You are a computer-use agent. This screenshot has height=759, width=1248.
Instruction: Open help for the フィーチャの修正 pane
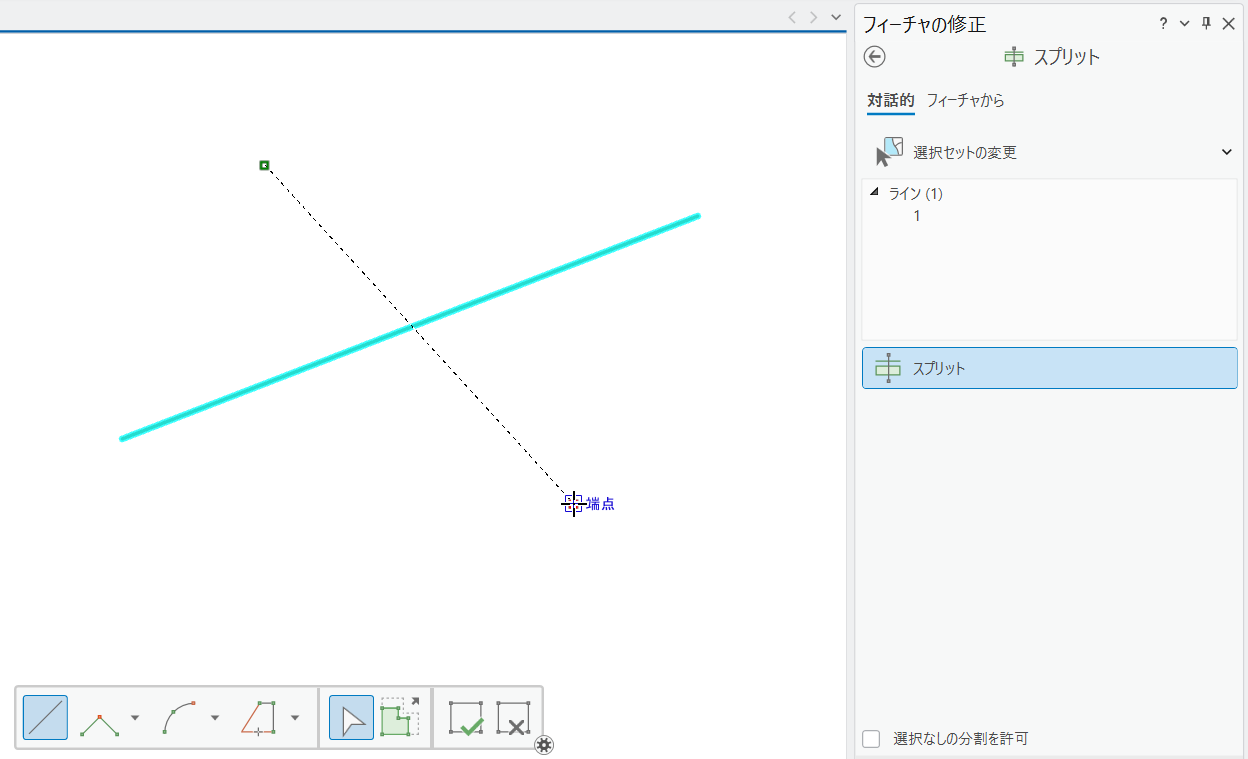1163,24
